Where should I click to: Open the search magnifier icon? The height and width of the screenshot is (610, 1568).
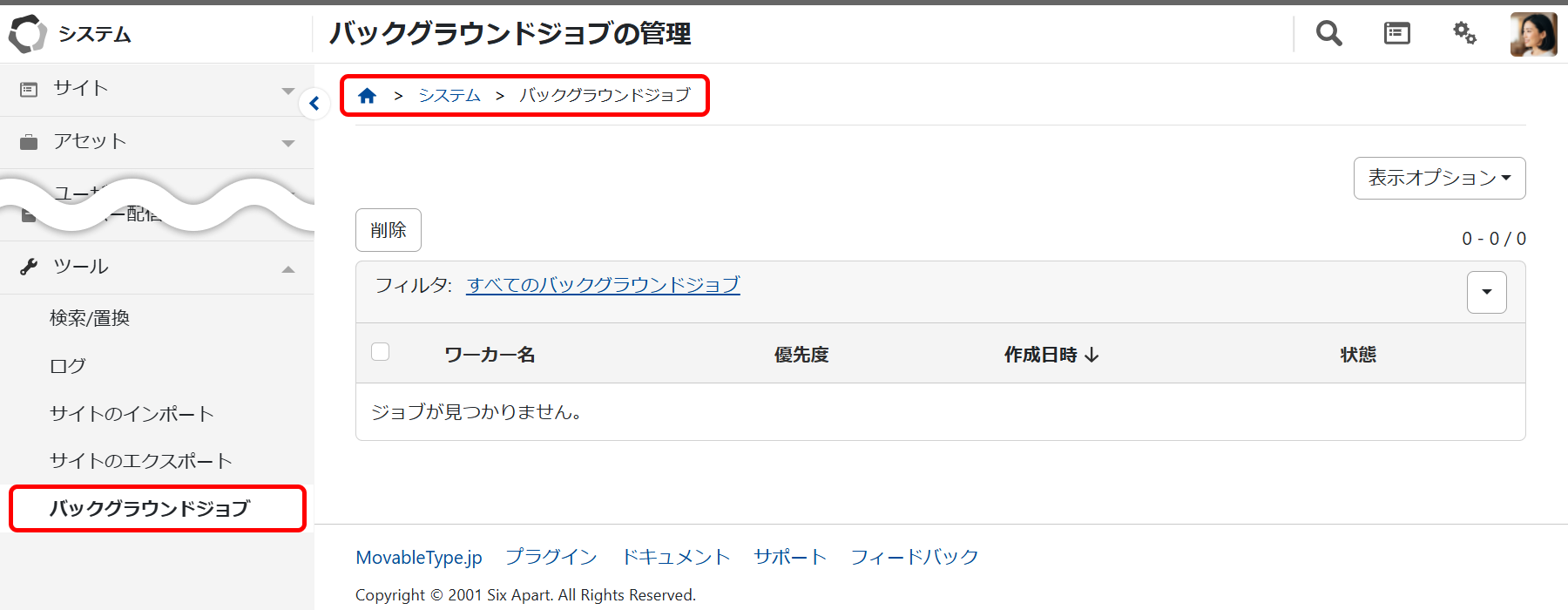[x=1328, y=34]
